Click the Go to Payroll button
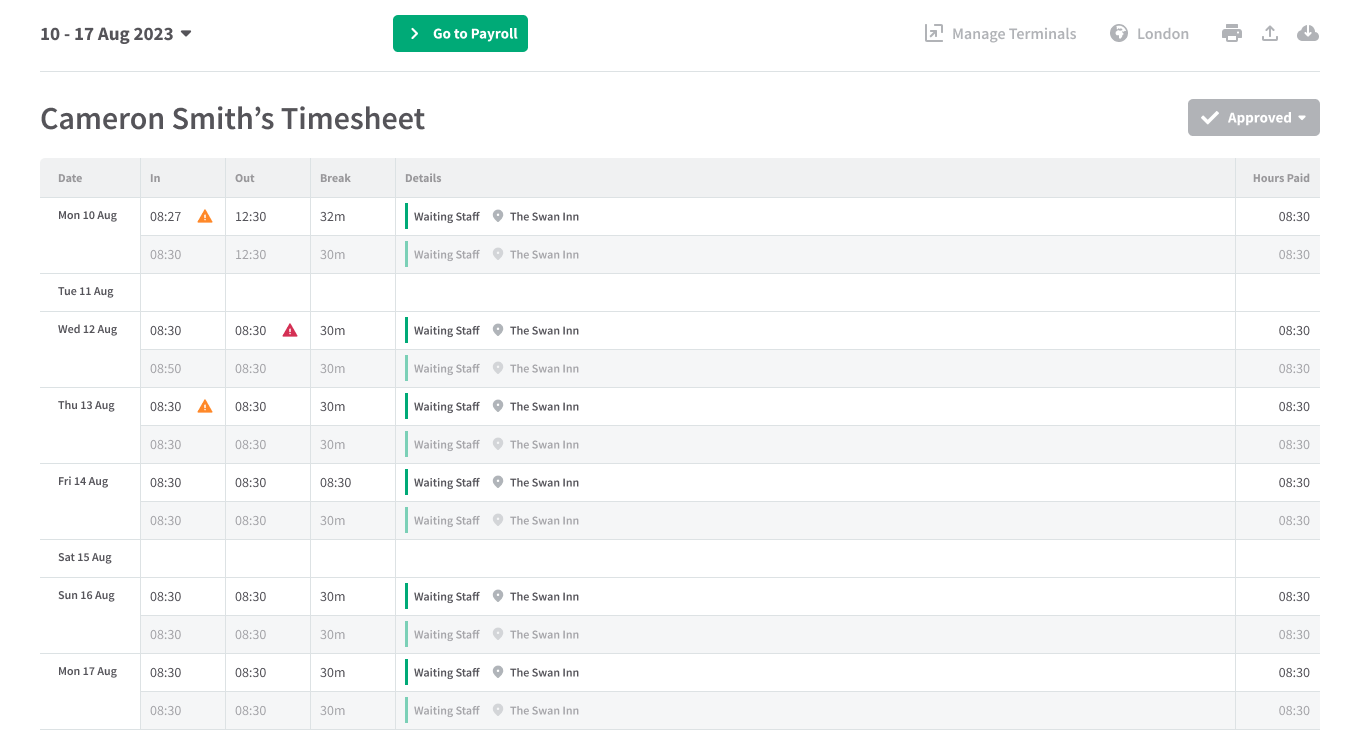Image resolution: width=1360 pixels, height=730 pixels. point(460,33)
